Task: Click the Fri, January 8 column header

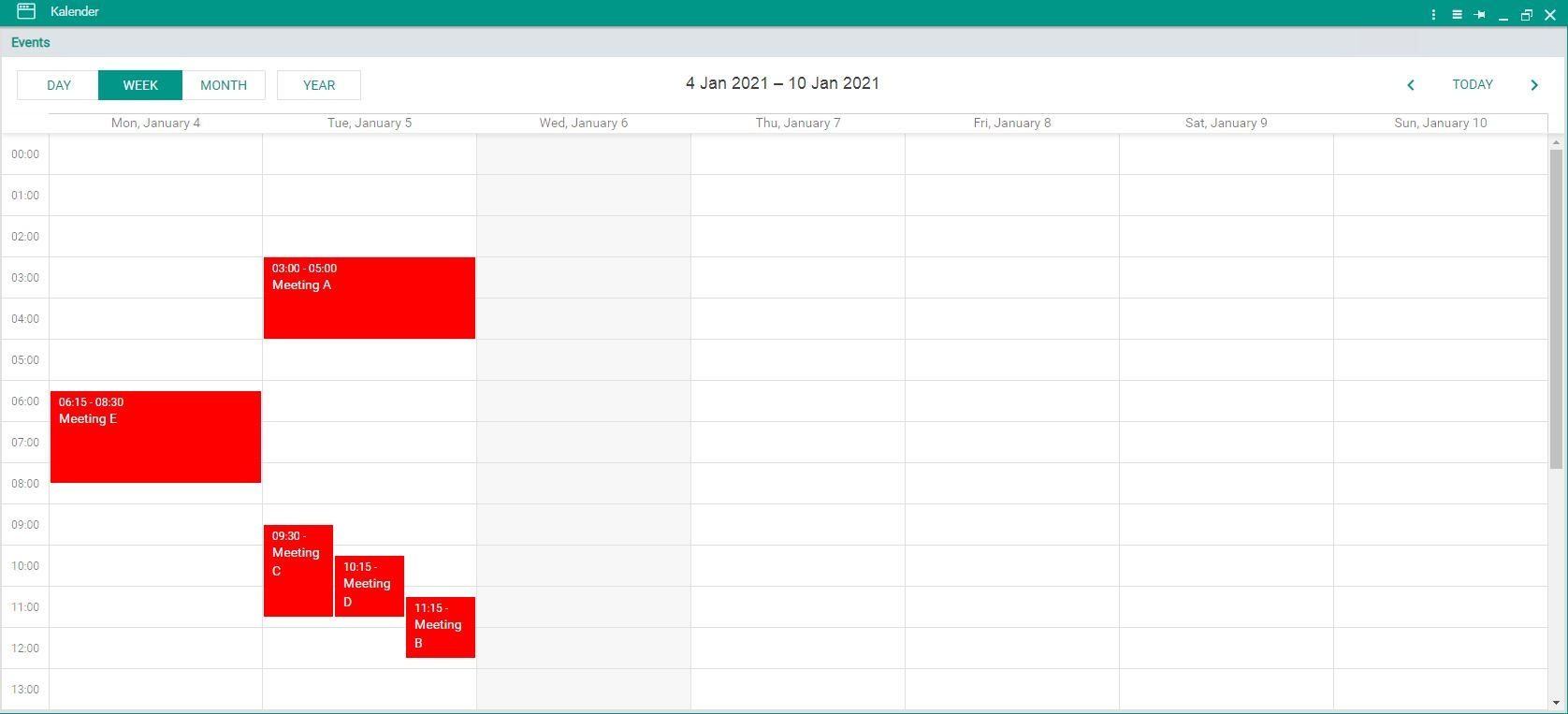Action: pyautogui.click(x=1012, y=123)
